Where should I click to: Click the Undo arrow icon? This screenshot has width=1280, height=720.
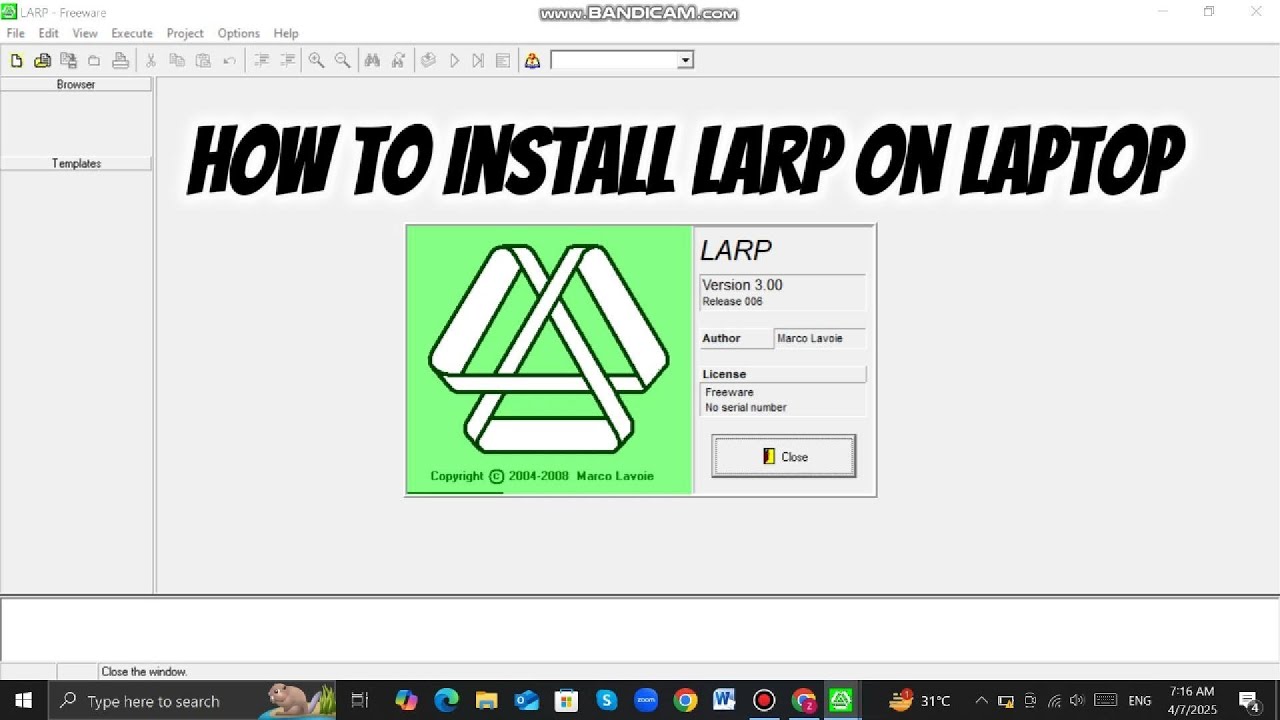[229, 61]
